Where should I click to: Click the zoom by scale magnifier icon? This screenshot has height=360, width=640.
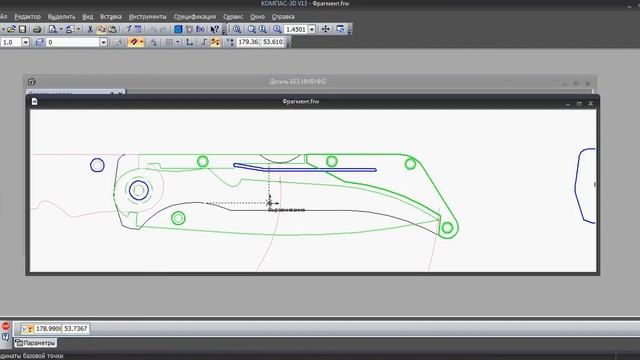[x=277, y=29]
